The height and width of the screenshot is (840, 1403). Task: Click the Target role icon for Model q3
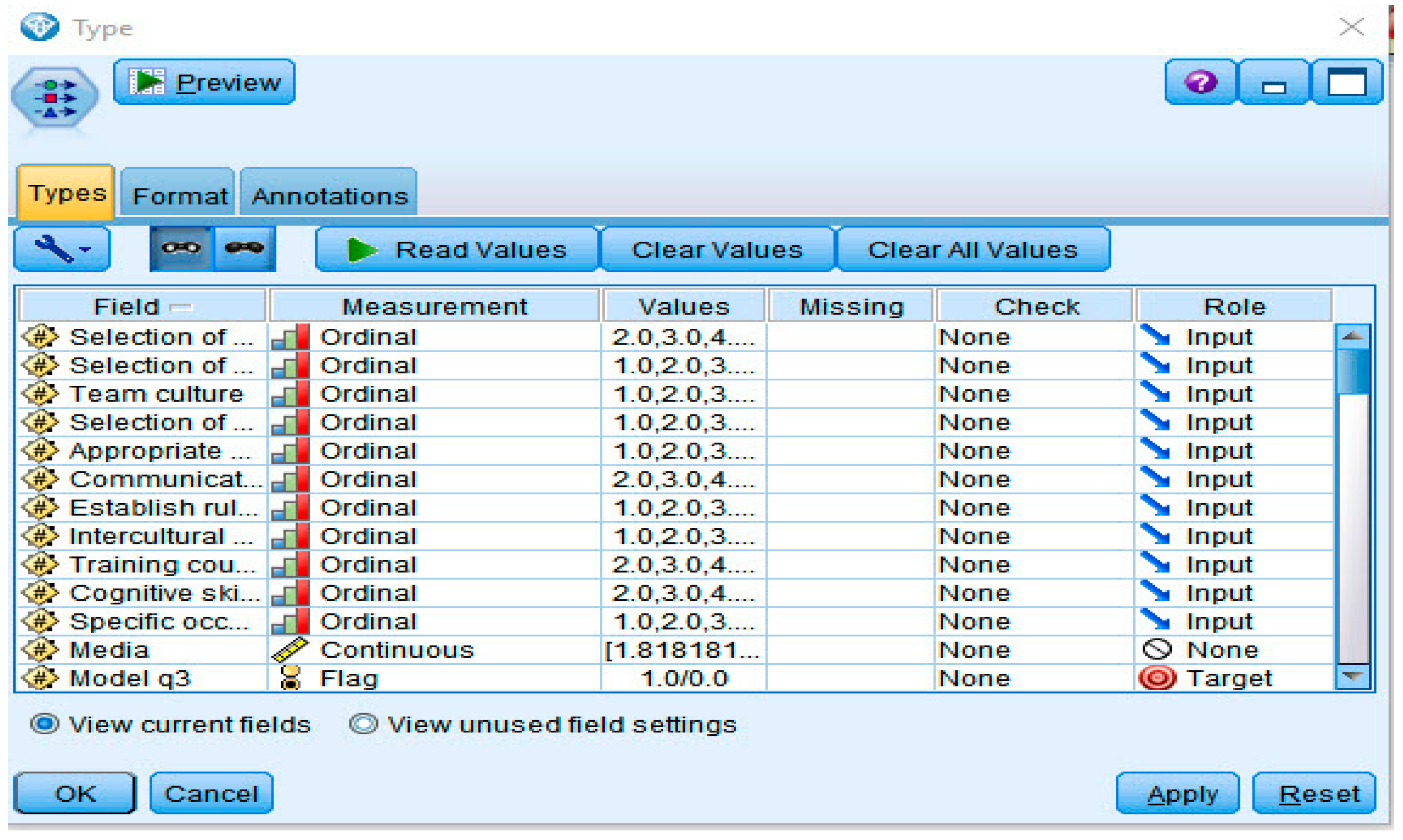point(1157,678)
